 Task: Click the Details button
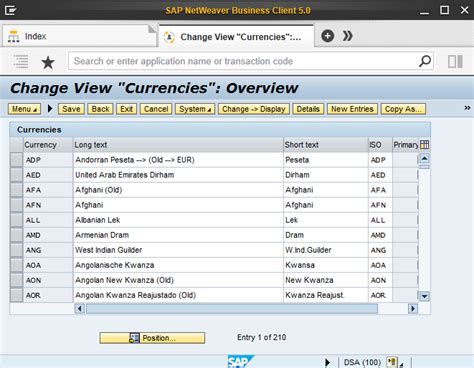[308, 109]
